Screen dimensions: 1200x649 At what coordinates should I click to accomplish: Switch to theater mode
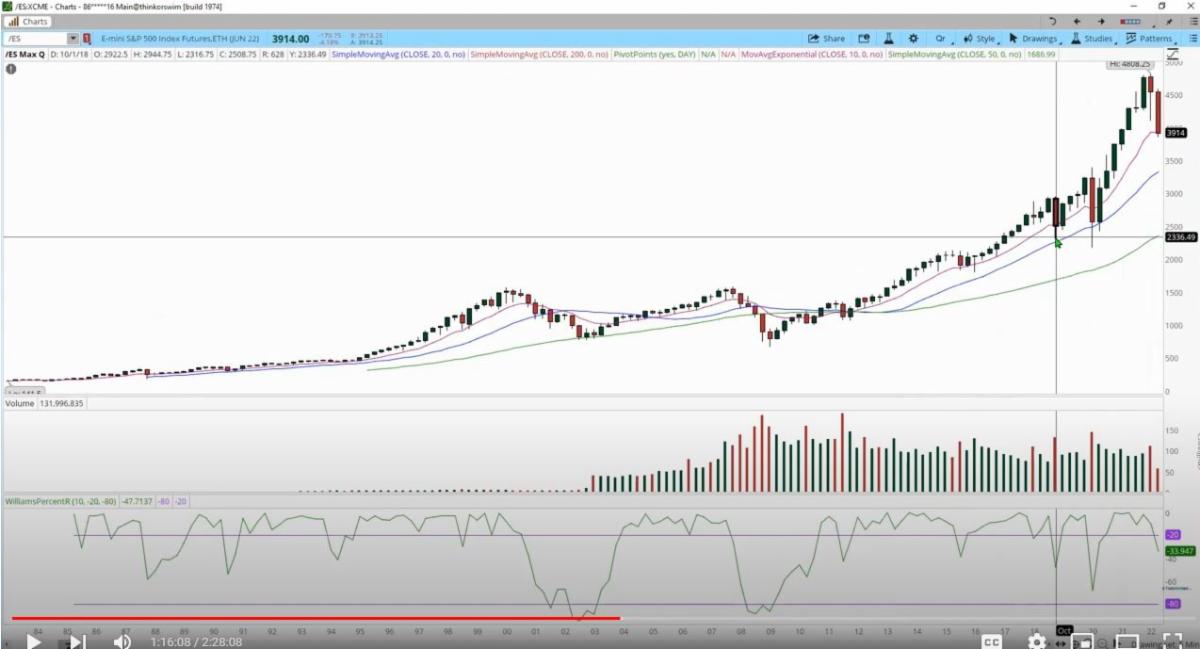point(1127,641)
